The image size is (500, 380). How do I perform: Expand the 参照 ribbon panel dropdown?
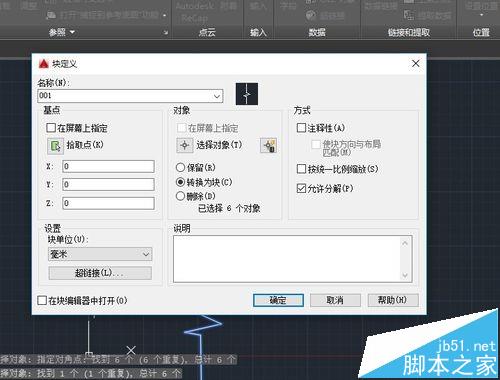point(72,32)
